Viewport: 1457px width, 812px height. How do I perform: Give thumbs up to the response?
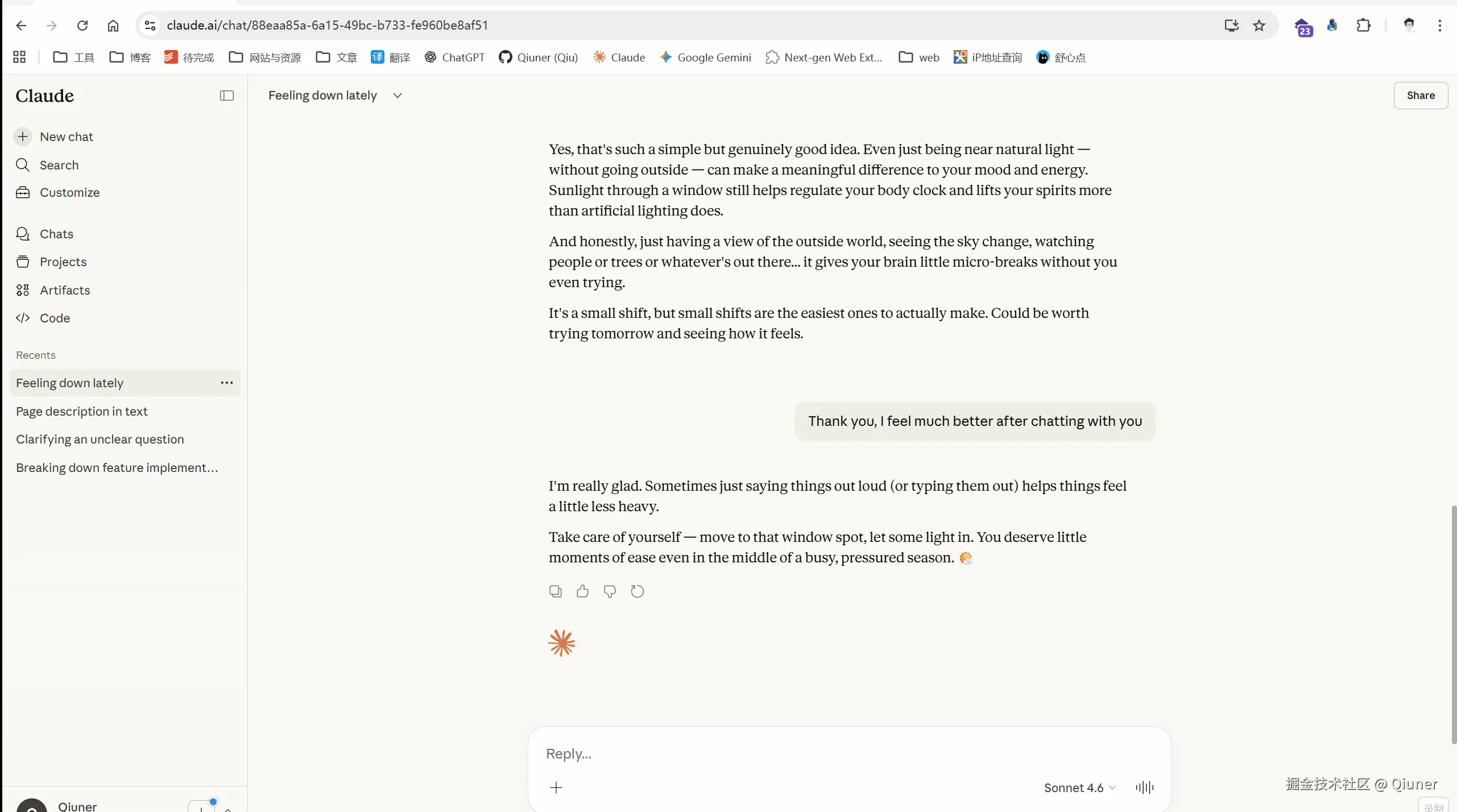coord(582,591)
